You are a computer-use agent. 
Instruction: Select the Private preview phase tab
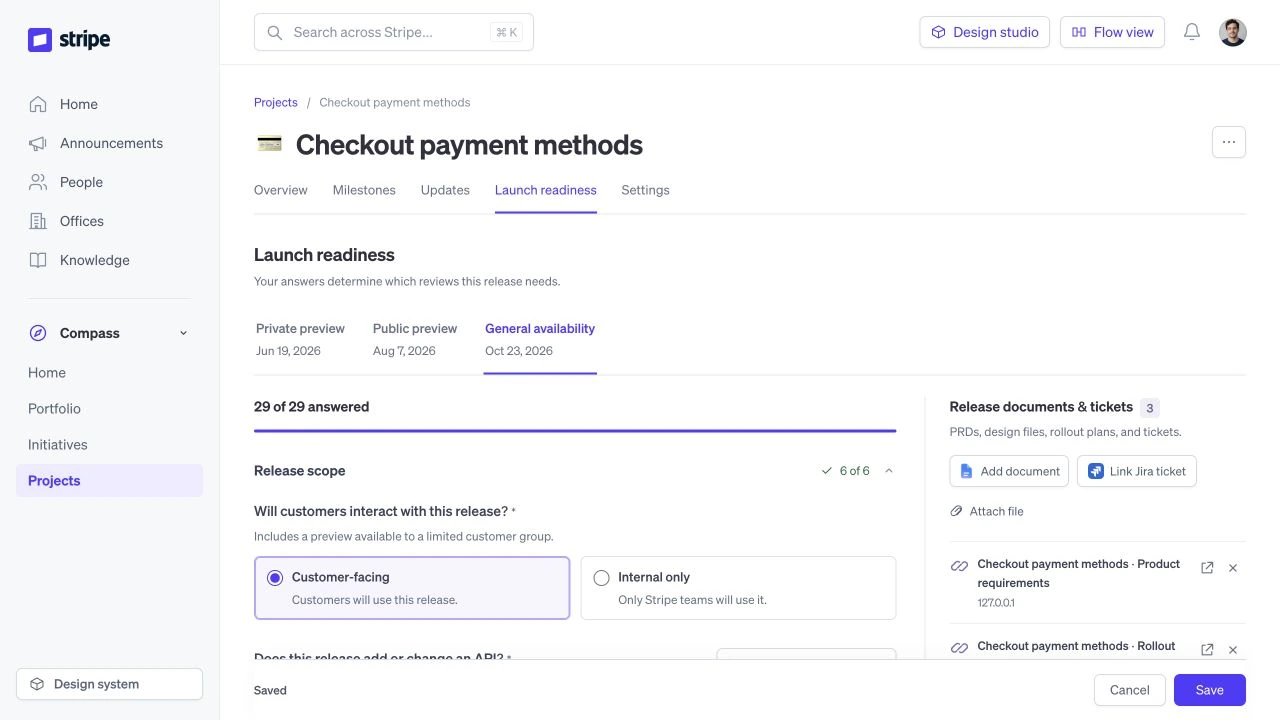[300, 340]
